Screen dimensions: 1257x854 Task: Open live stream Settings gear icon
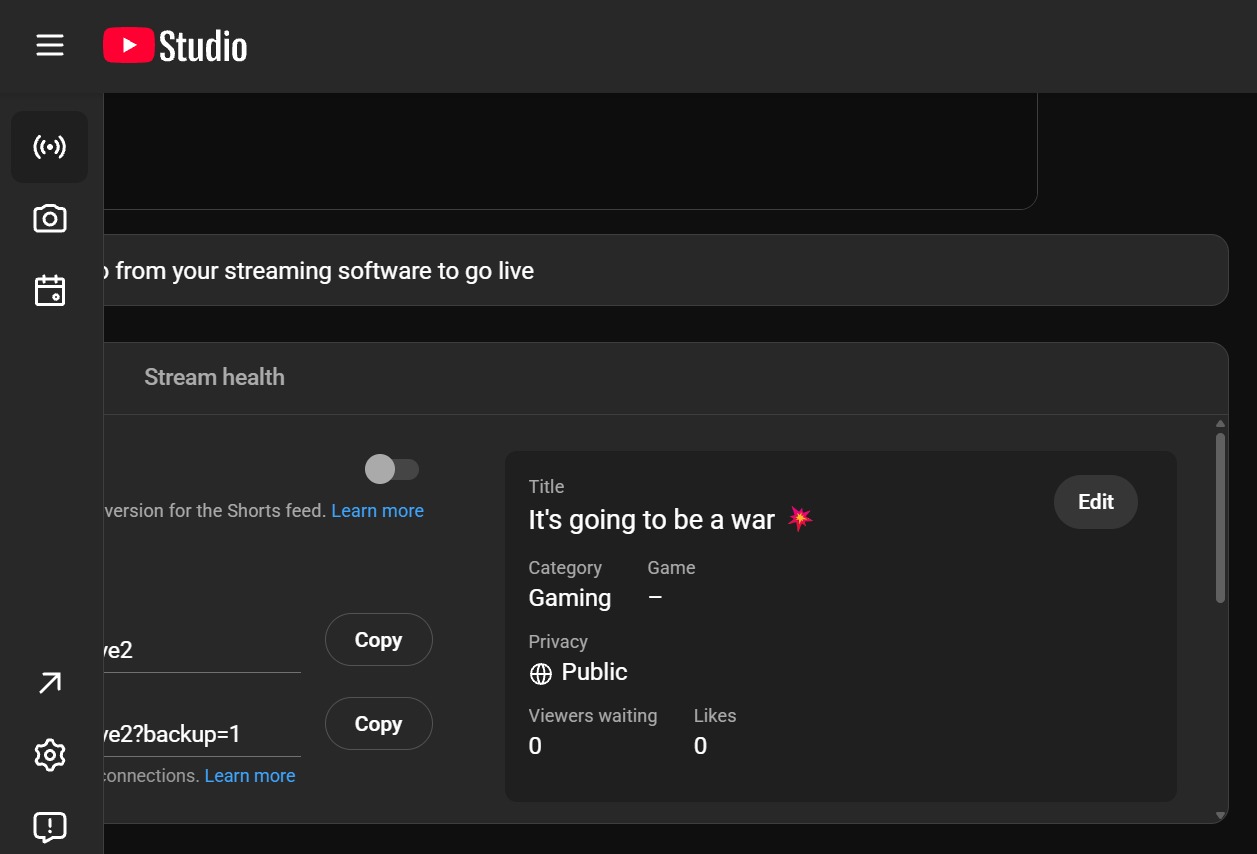(49, 755)
